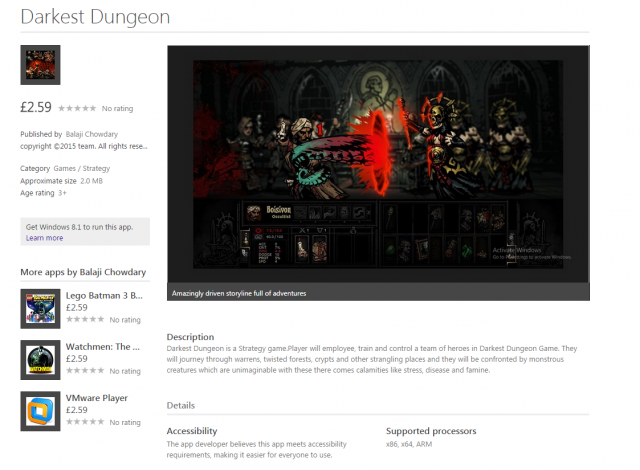Click the Darkest Dungeon page title

95,17
